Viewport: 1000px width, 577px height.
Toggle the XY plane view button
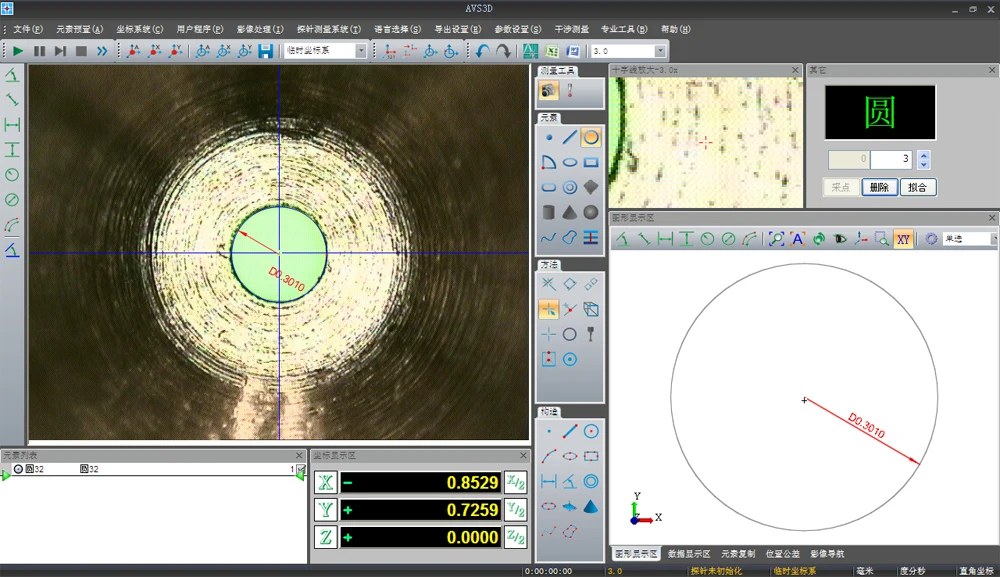[x=903, y=239]
